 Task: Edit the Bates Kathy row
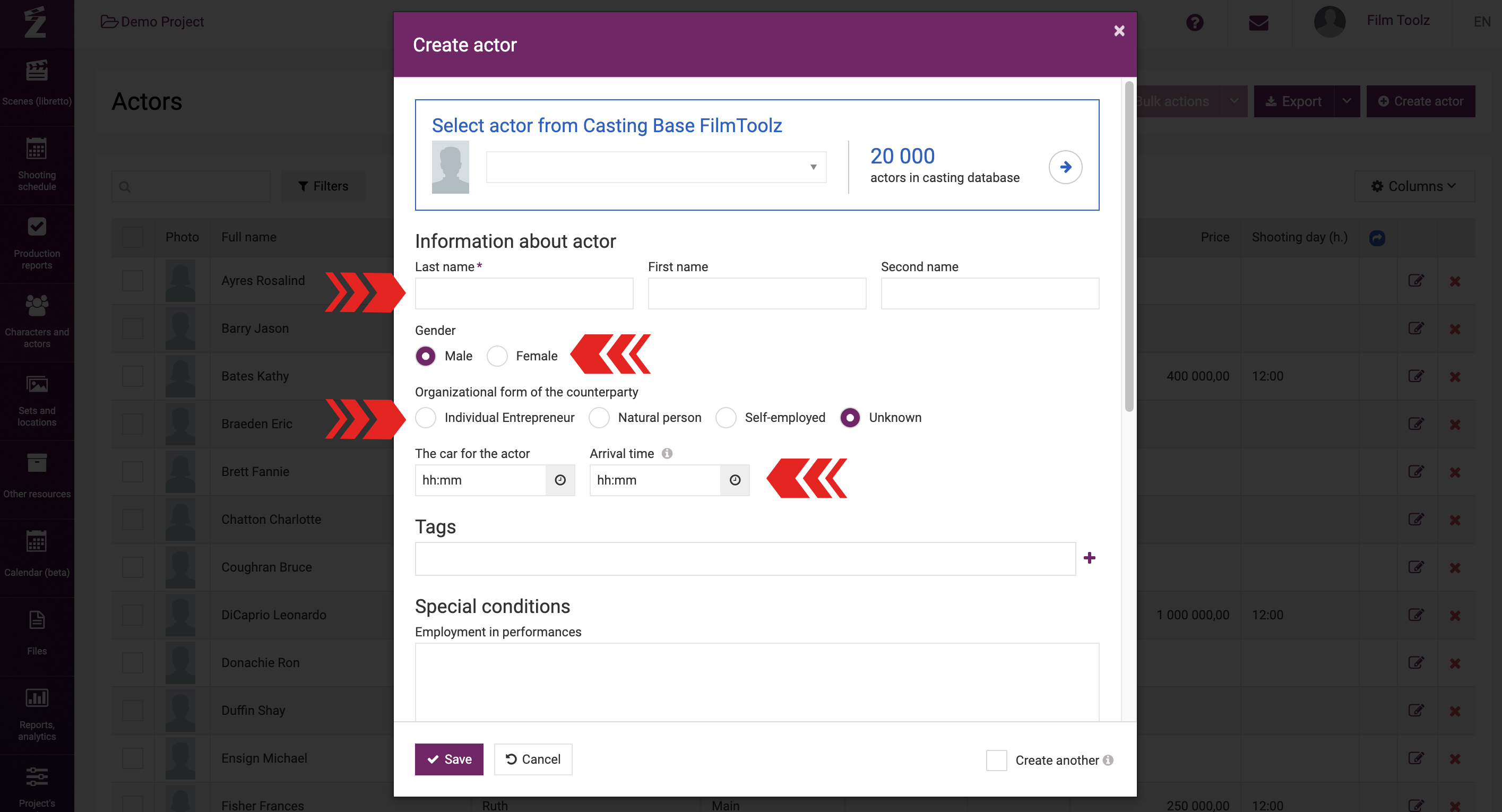pyautogui.click(x=1415, y=377)
